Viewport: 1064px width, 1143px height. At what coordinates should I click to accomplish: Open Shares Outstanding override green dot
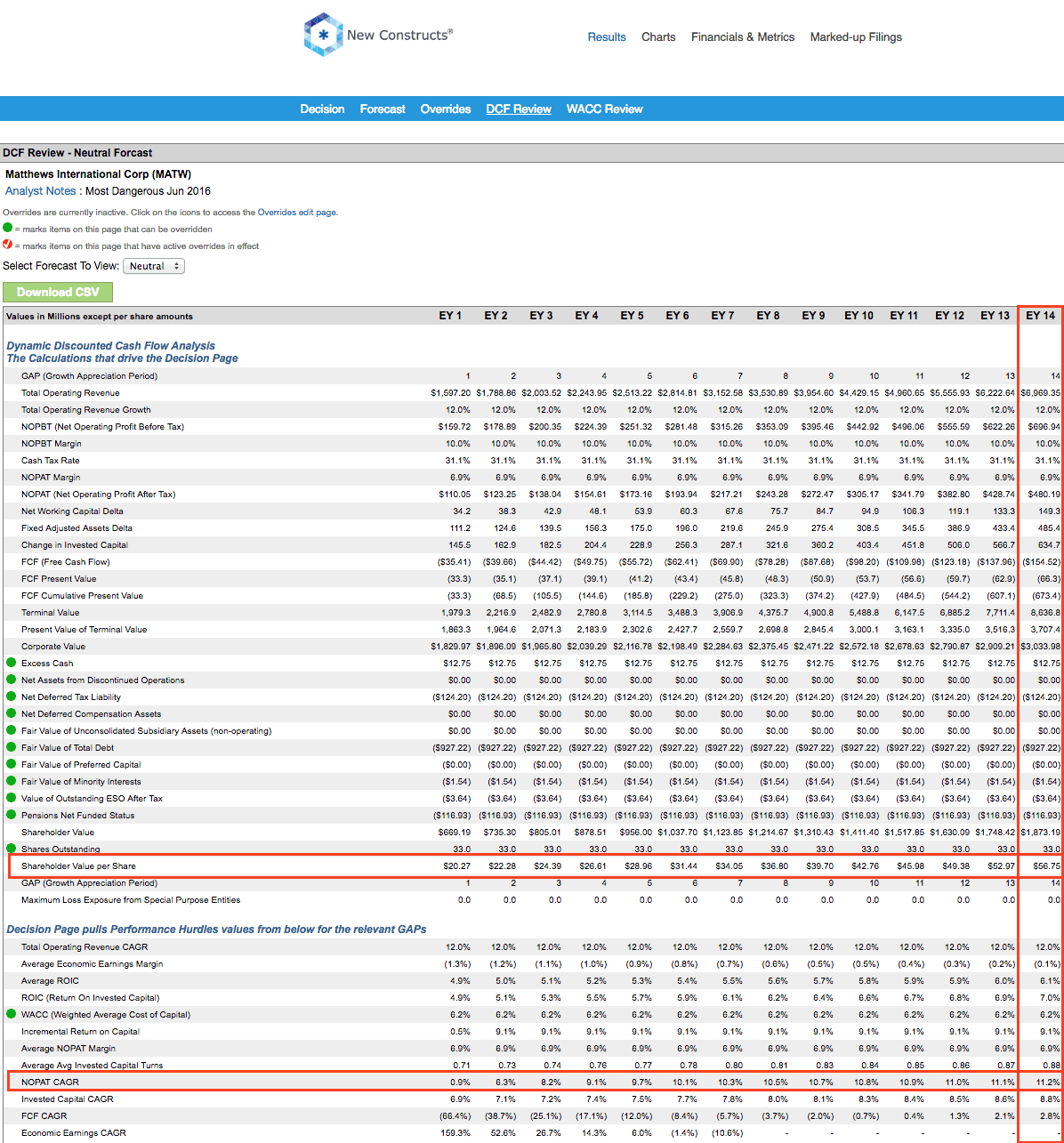point(11,849)
